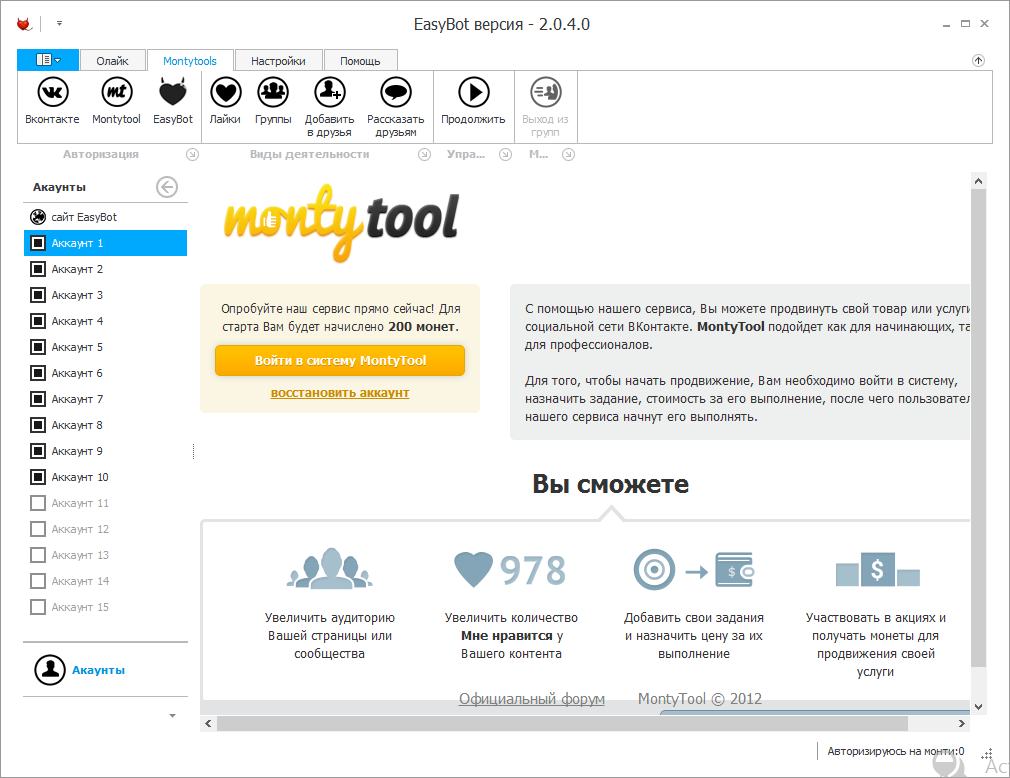
Task: Click the montytool logo
Action: (x=341, y=222)
